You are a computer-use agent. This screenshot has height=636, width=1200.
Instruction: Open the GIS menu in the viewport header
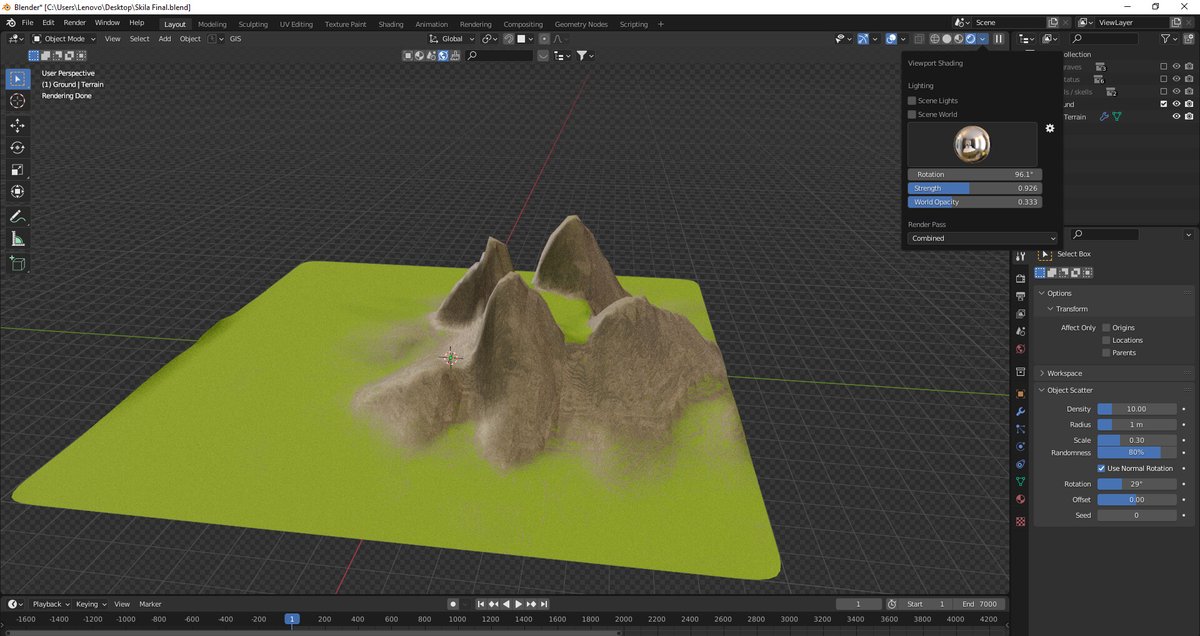point(236,39)
